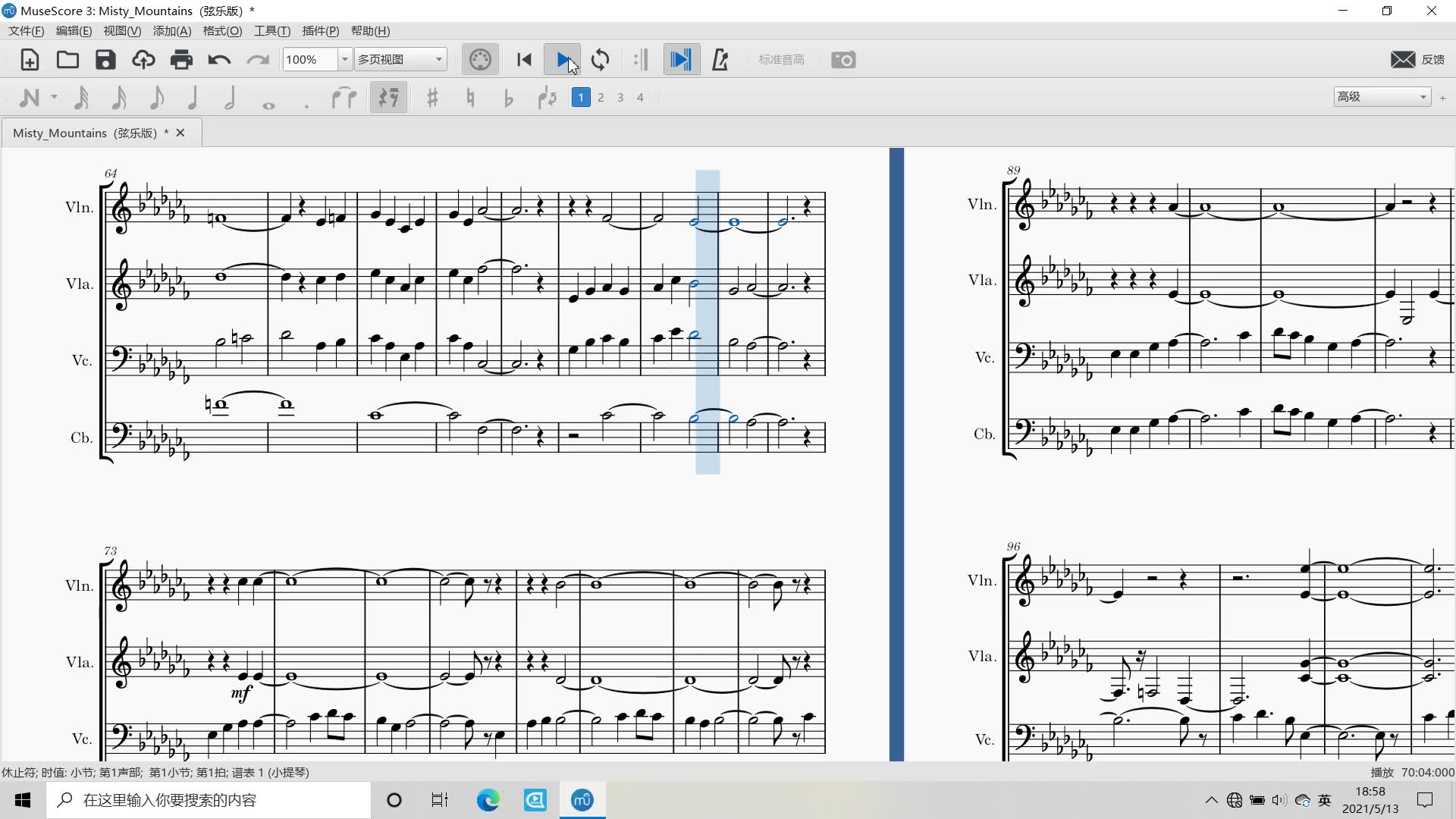
Task: Print the score with printer icon
Action: point(181,60)
